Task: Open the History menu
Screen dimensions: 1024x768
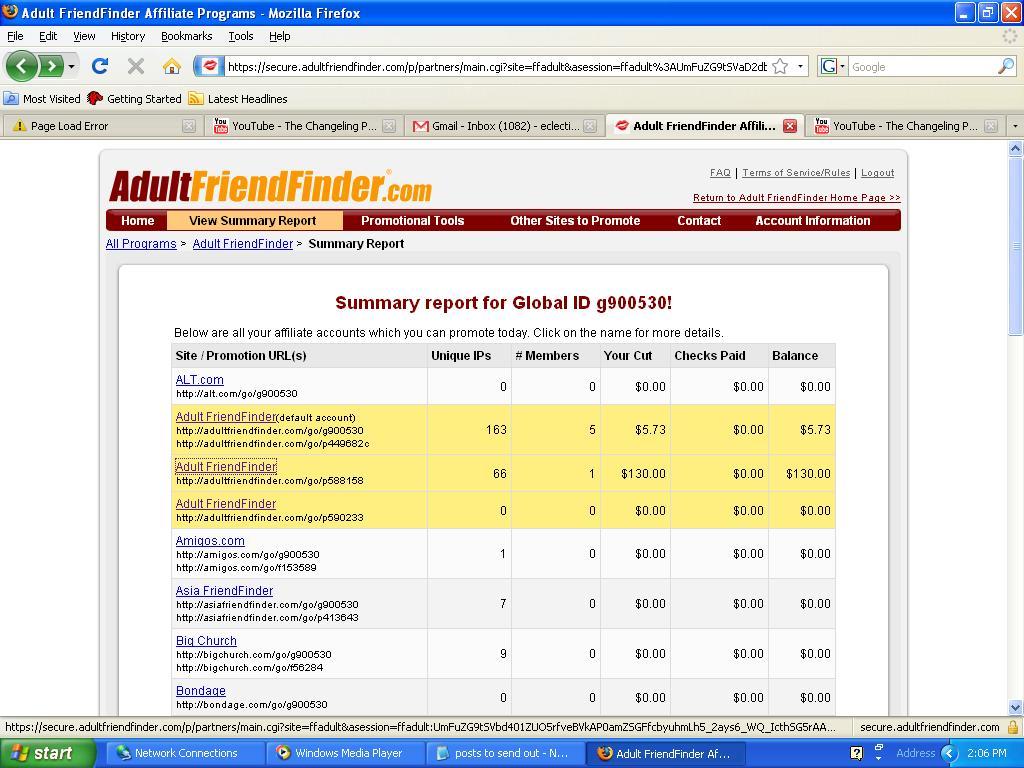Action: pyautogui.click(x=127, y=36)
